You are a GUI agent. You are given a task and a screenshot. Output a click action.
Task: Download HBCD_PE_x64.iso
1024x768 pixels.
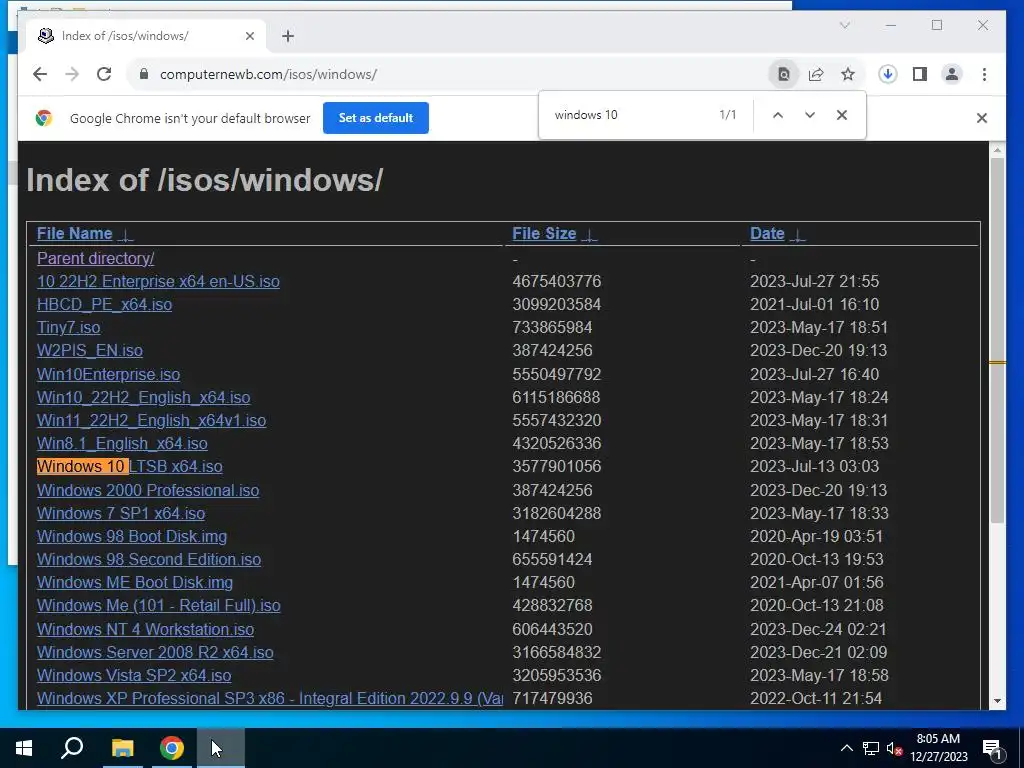pyautogui.click(x=104, y=304)
